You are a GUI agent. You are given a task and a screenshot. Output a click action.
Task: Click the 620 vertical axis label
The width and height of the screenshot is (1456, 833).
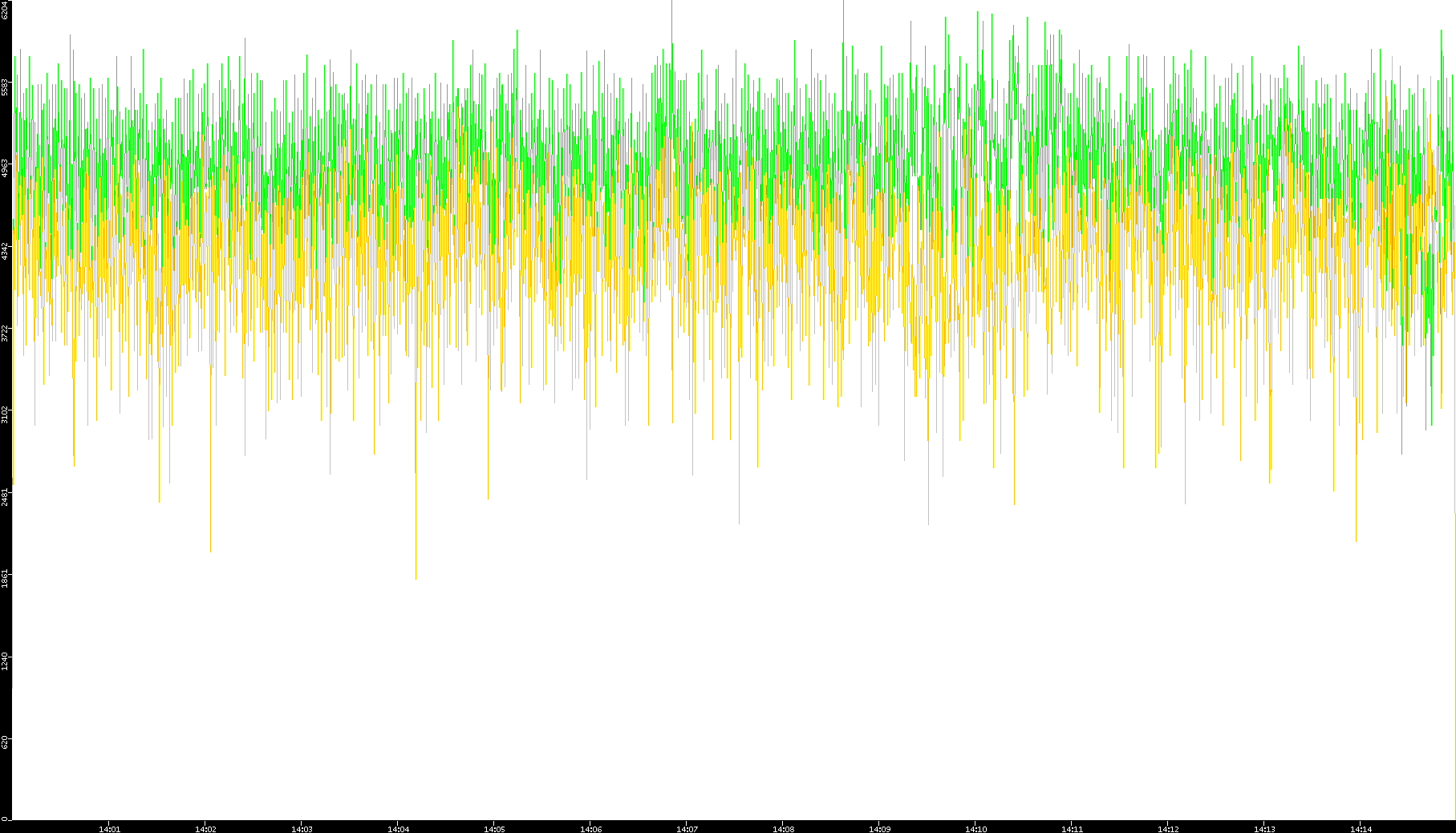5,742
